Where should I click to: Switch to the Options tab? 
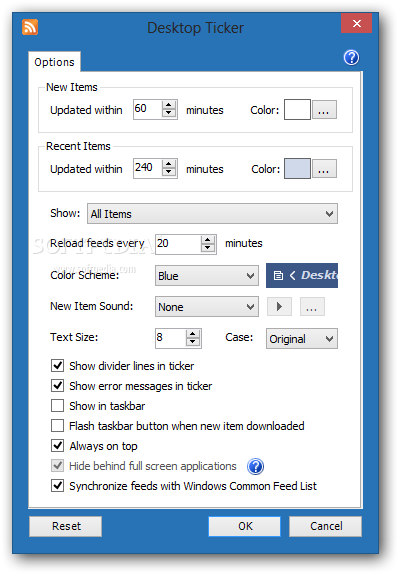pos(54,62)
